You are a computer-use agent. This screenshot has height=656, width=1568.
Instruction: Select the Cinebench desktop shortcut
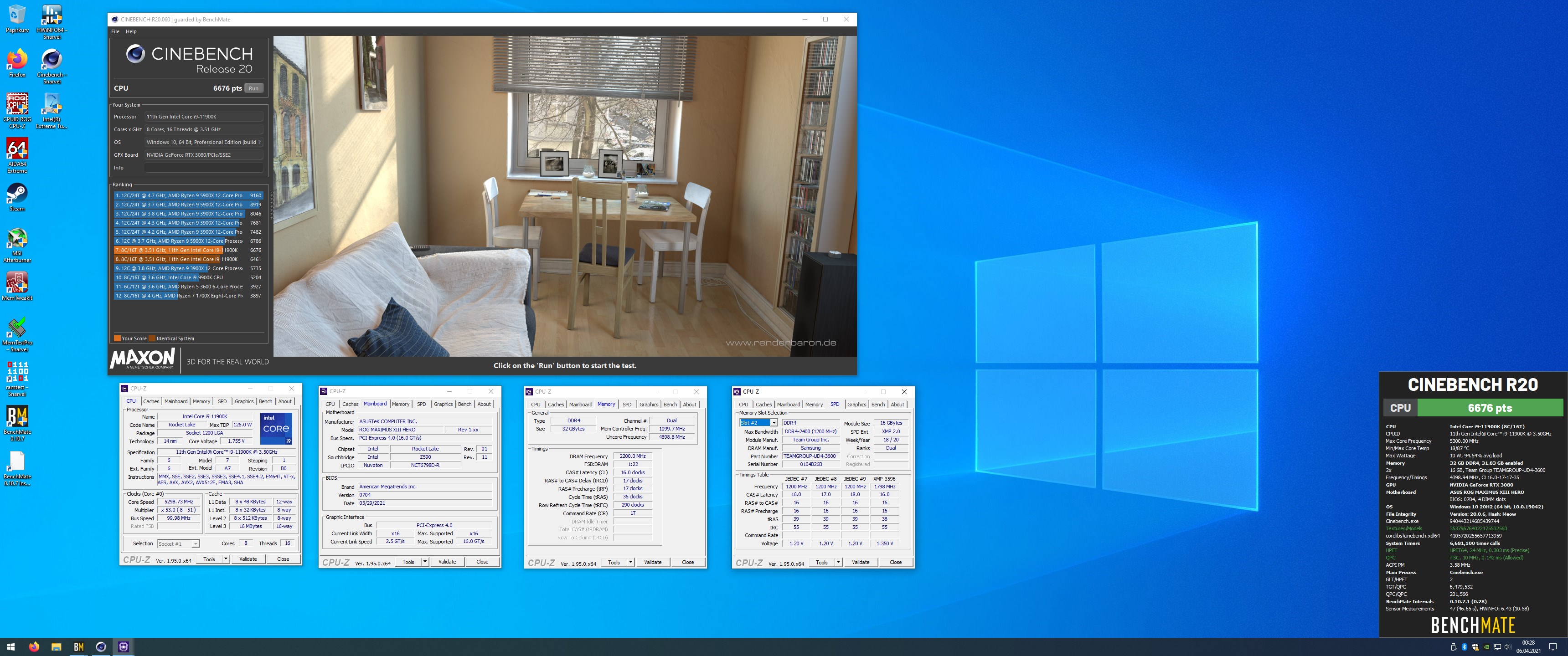tap(52, 67)
